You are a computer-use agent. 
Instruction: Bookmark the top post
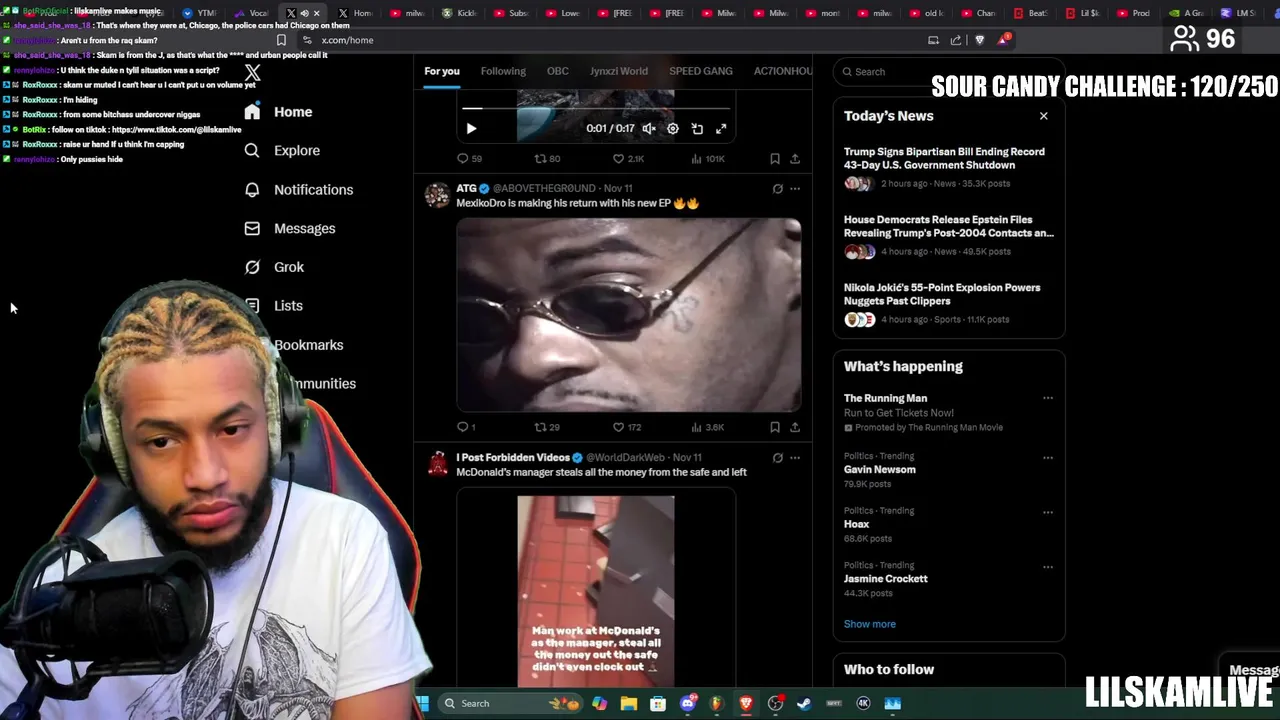point(775,158)
